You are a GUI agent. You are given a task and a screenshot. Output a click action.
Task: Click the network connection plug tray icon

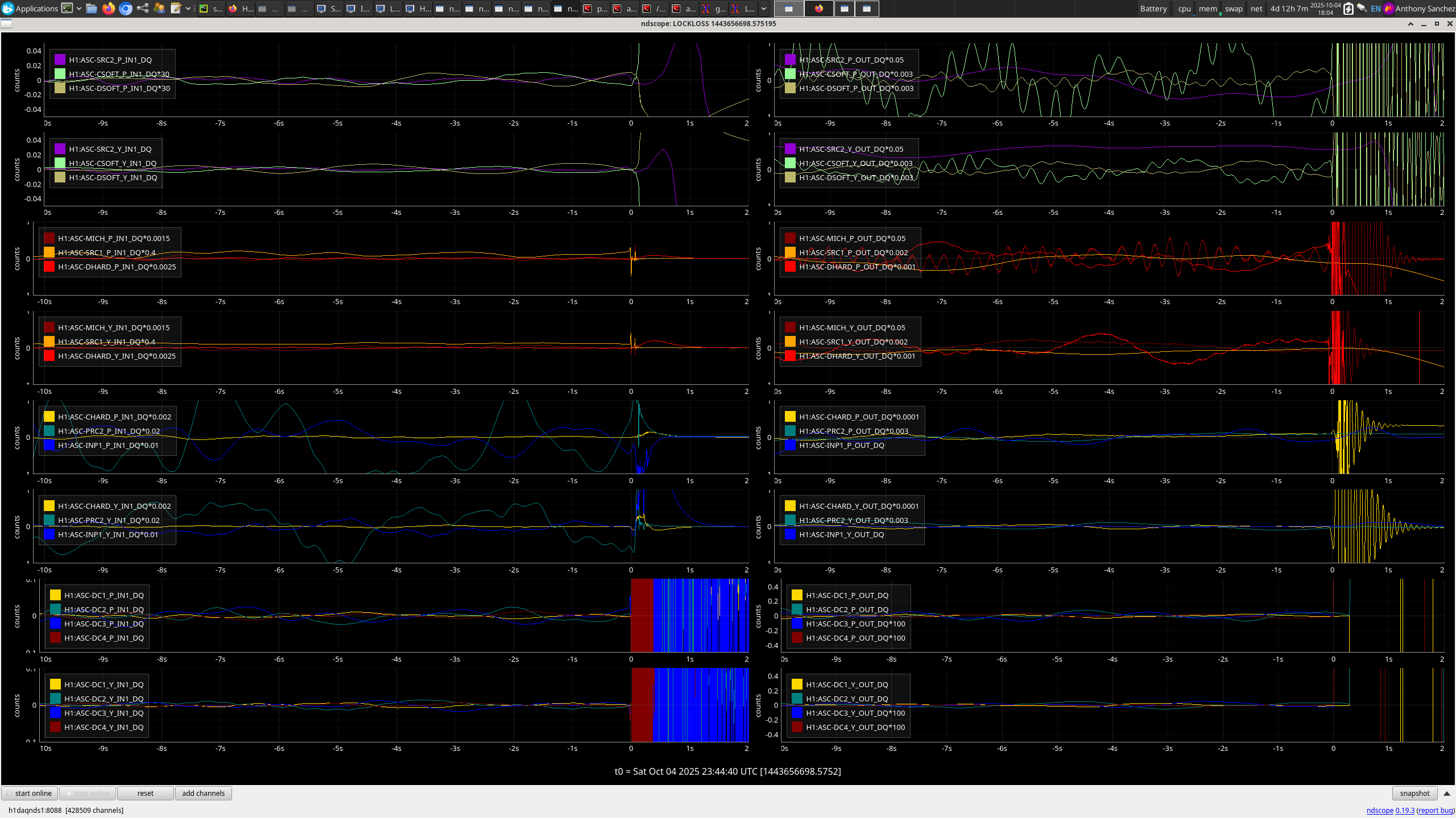tap(1362, 9)
